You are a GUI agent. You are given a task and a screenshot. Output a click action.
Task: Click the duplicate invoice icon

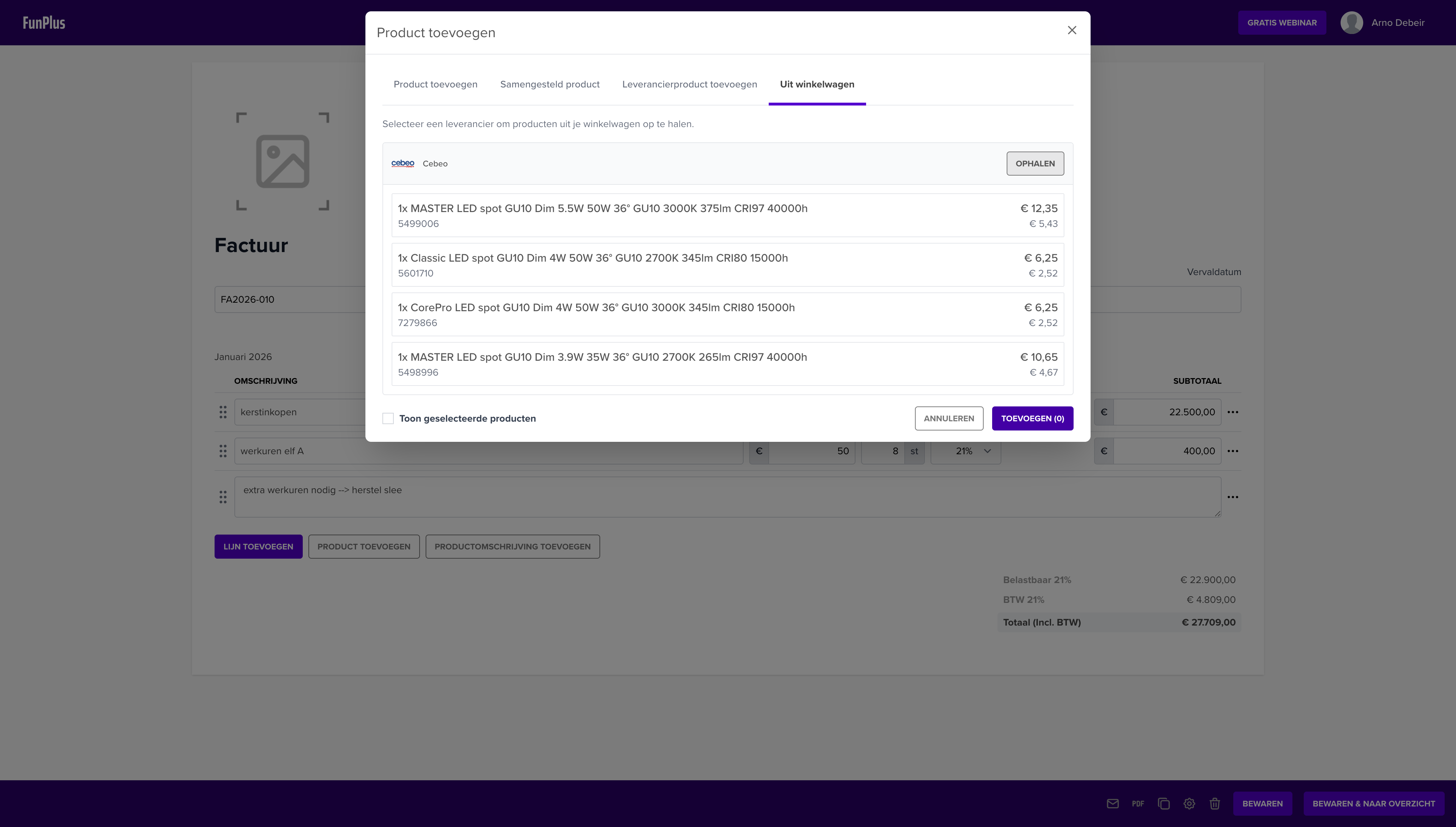(x=1164, y=803)
